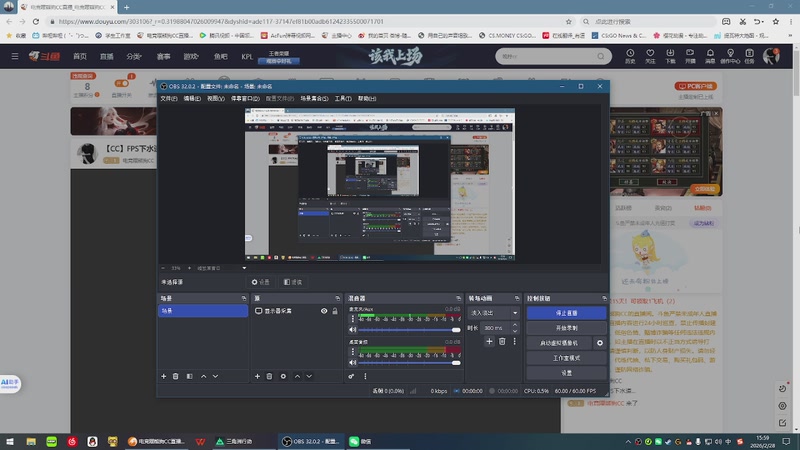Viewport: 800px width, 450px height.
Task: Toggle 启动虚拟摄像机 virtual camera
Action: (x=559, y=343)
